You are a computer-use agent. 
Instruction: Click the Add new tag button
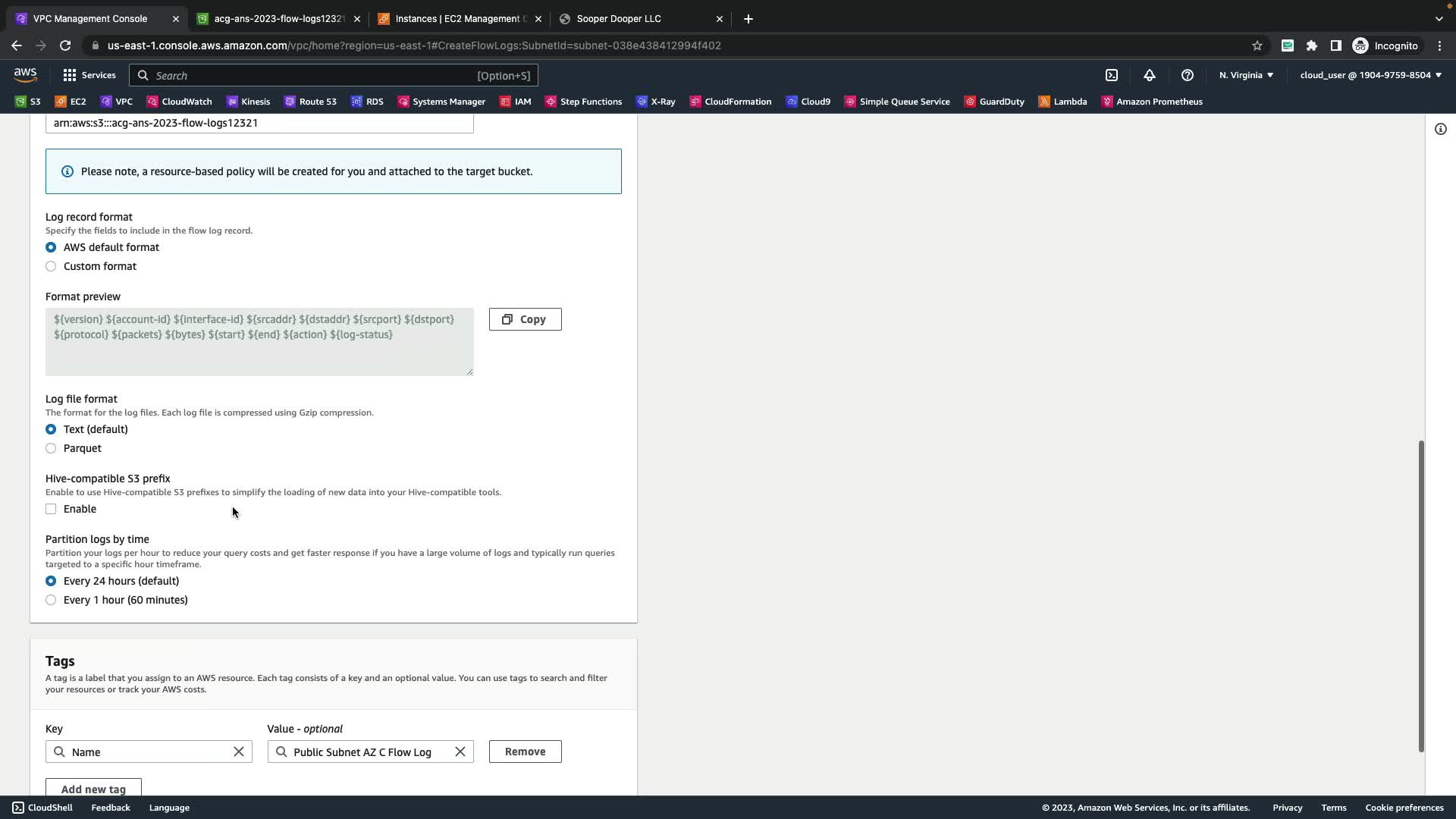[x=93, y=788]
